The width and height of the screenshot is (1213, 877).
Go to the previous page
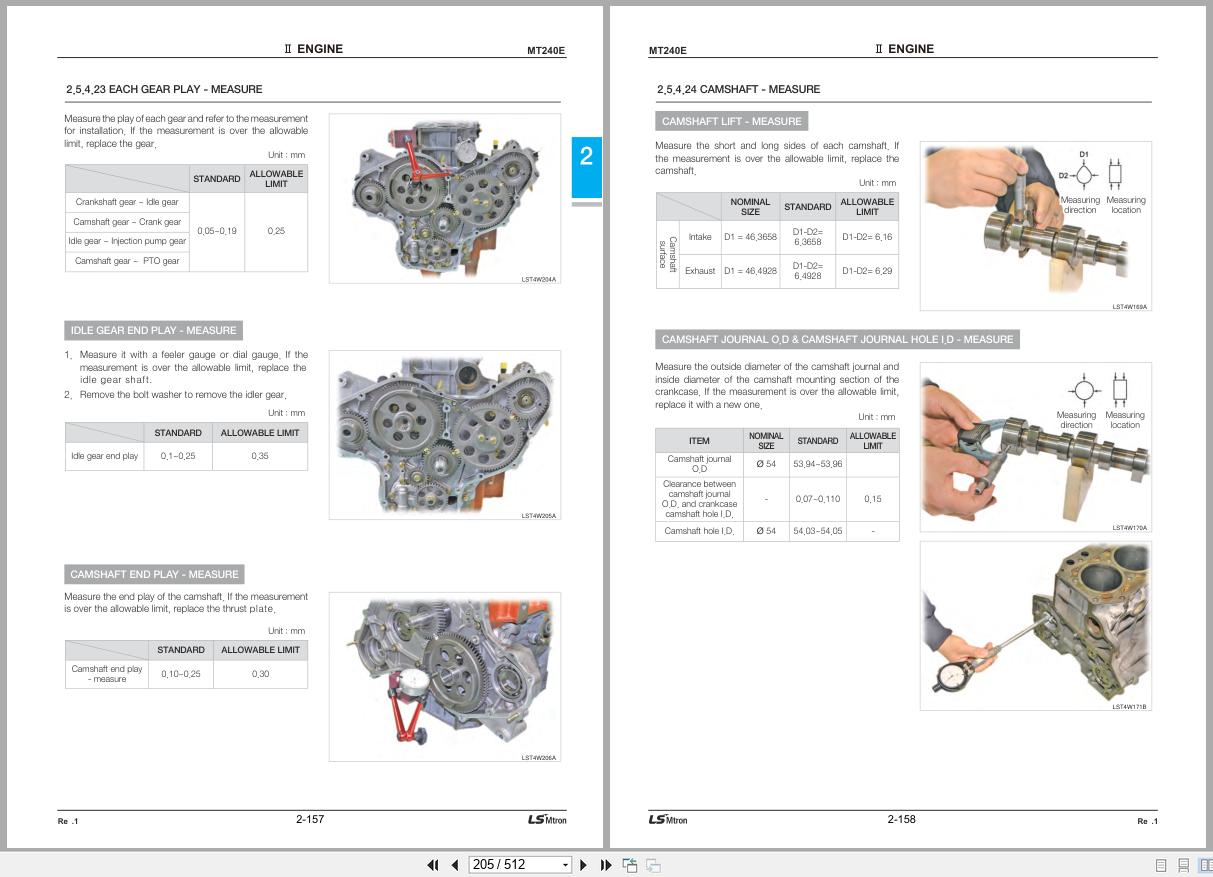click(x=455, y=865)
